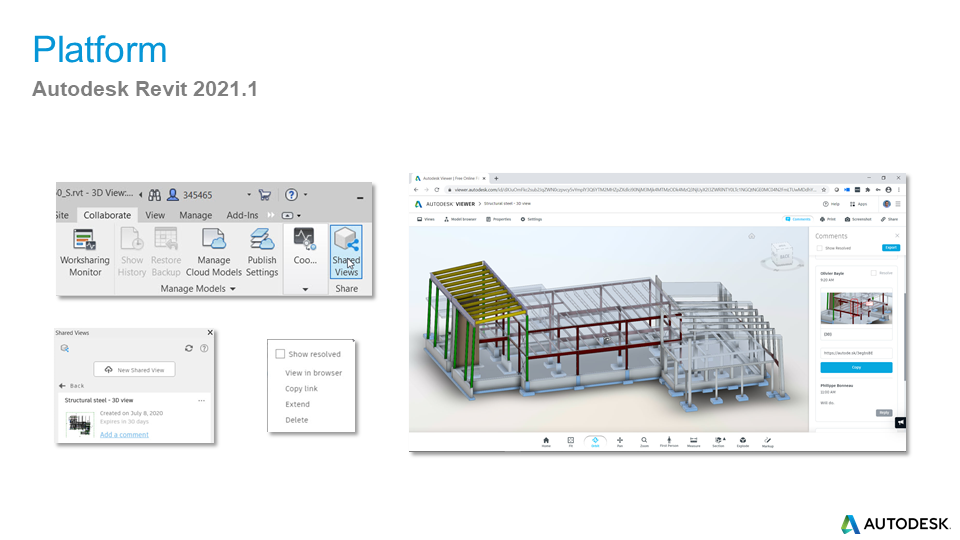Select the Pan tool in viewer toolbar

[x=620, y=442]
